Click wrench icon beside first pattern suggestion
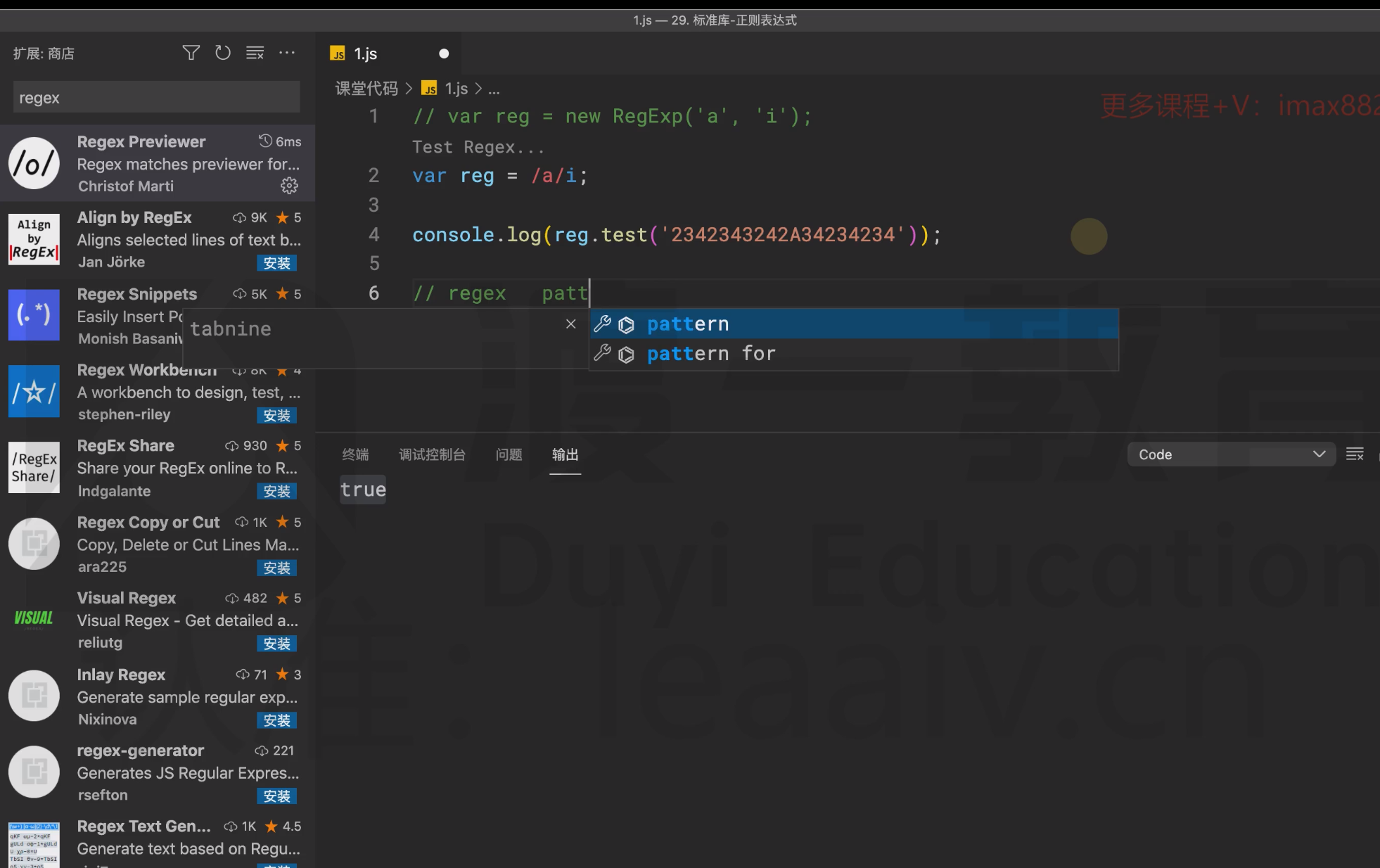The image size is (1380, 868). (602, 324)
